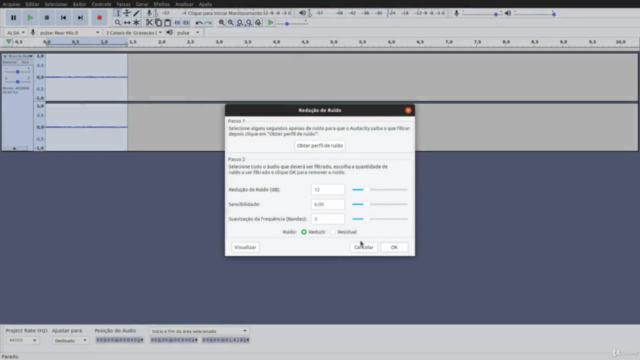This screenshot has height=360, width=640.
Task: Start playback with the green Play button
Action: 30,18
